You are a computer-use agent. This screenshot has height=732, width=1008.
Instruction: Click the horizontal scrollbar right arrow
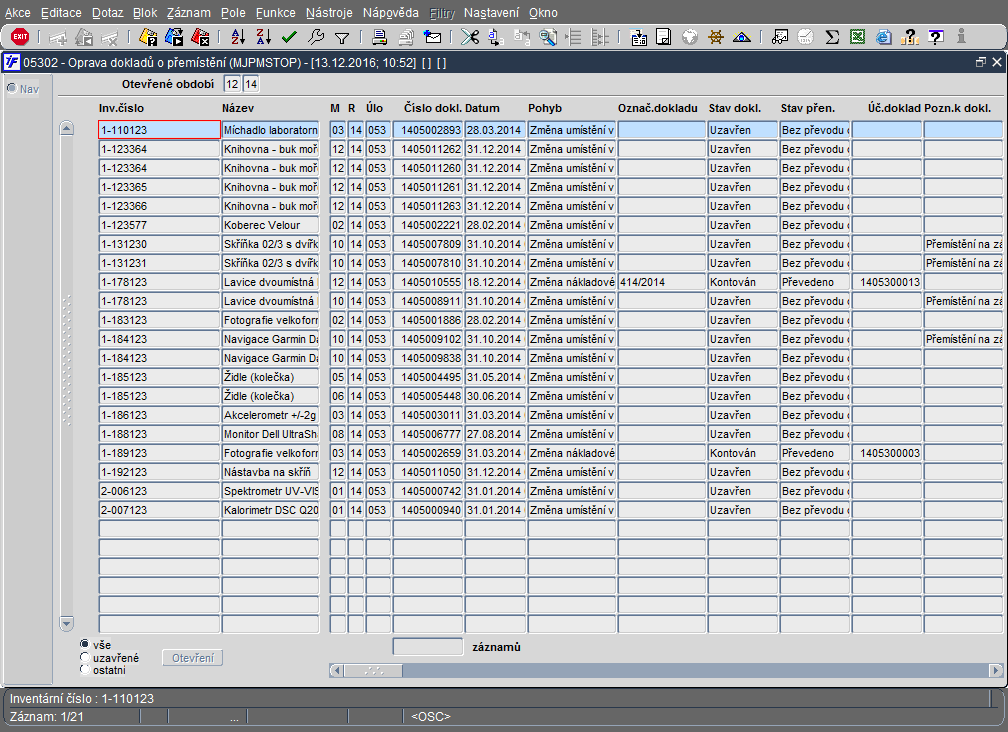pyautogui.click(x=996, y=670)
